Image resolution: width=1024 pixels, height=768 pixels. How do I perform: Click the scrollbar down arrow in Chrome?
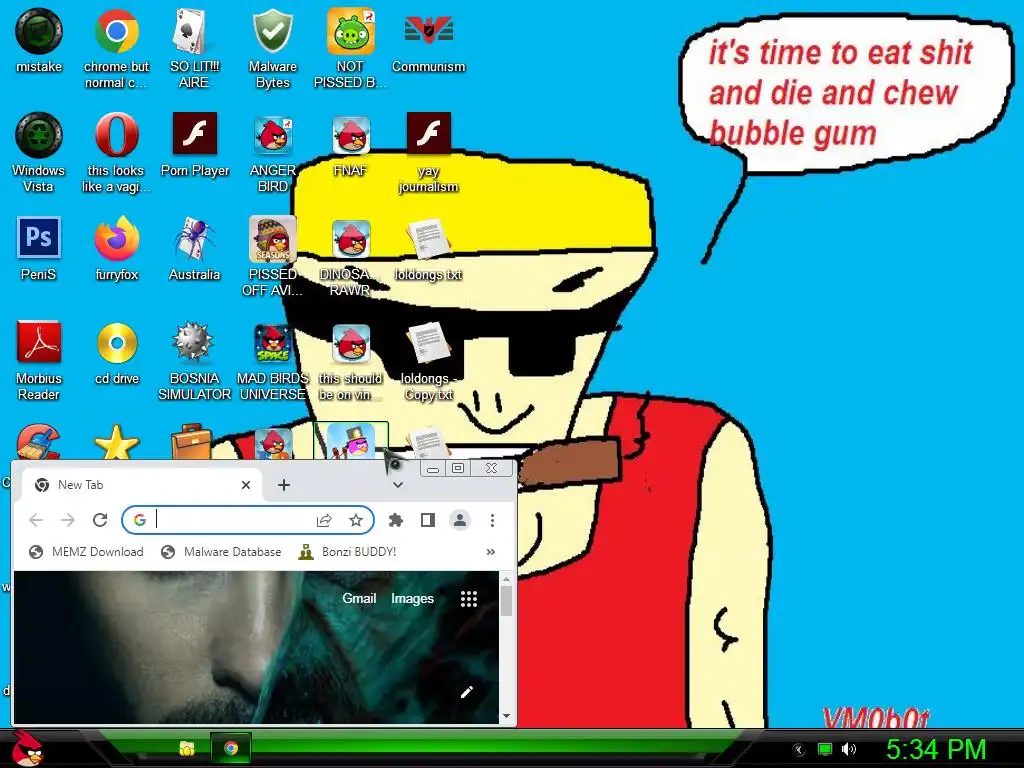[506, 716]
